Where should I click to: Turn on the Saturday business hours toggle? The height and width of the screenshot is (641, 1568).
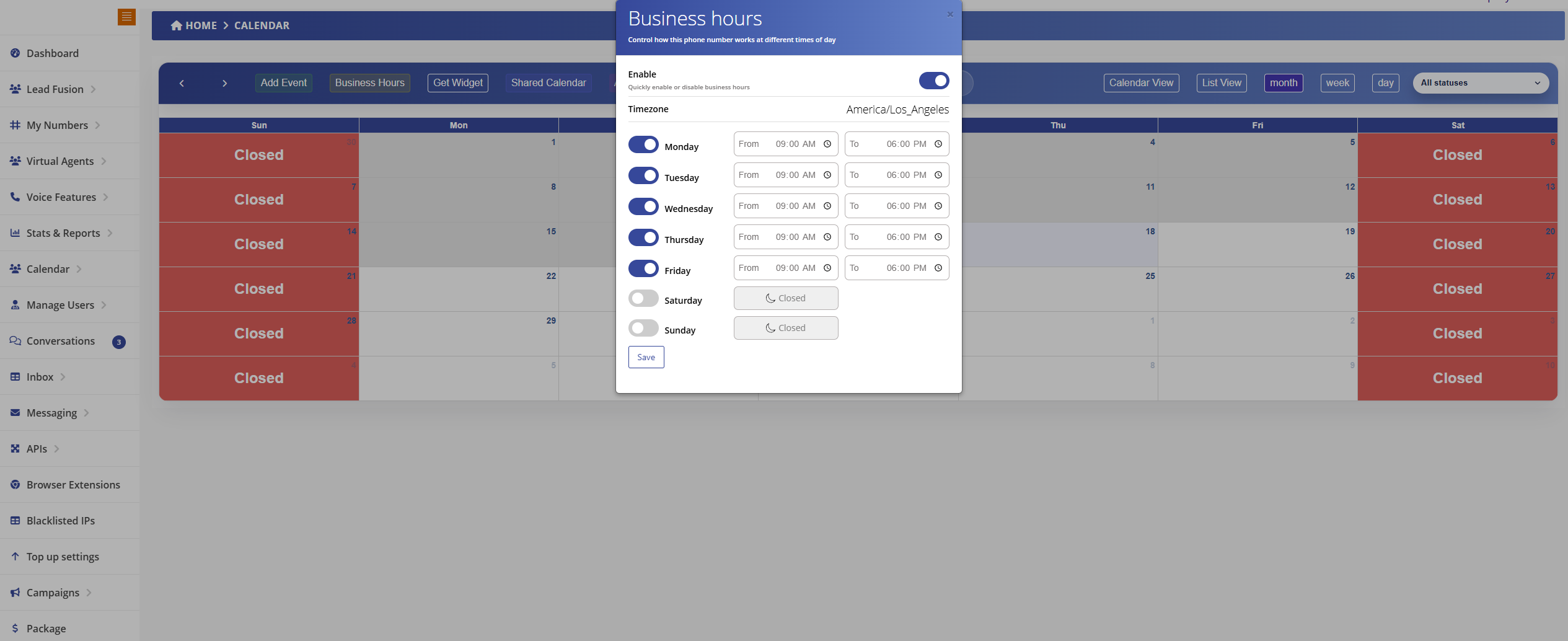click(x=643, y=298)
